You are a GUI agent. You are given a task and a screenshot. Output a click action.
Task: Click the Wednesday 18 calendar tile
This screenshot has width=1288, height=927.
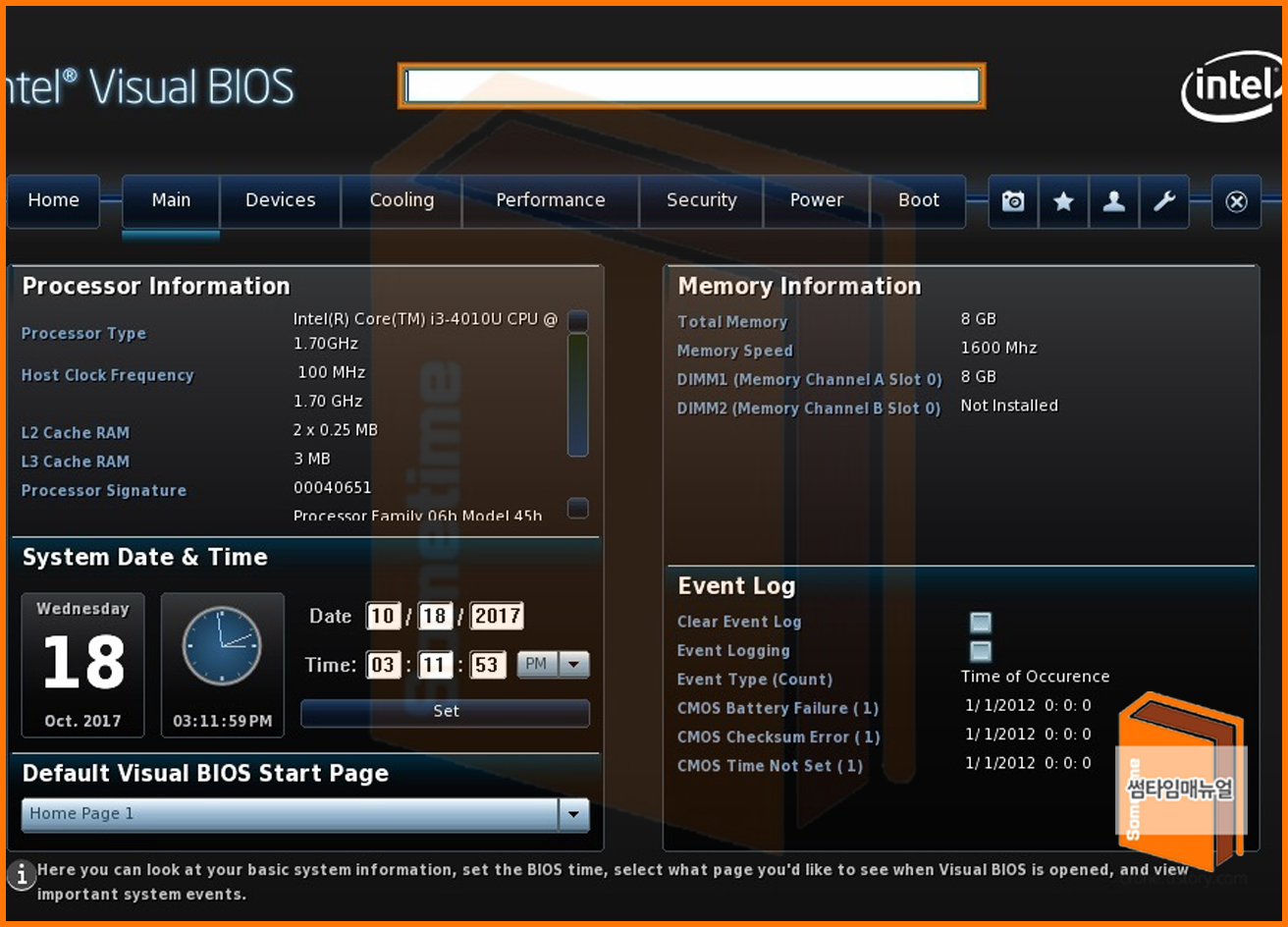(82, 665)
